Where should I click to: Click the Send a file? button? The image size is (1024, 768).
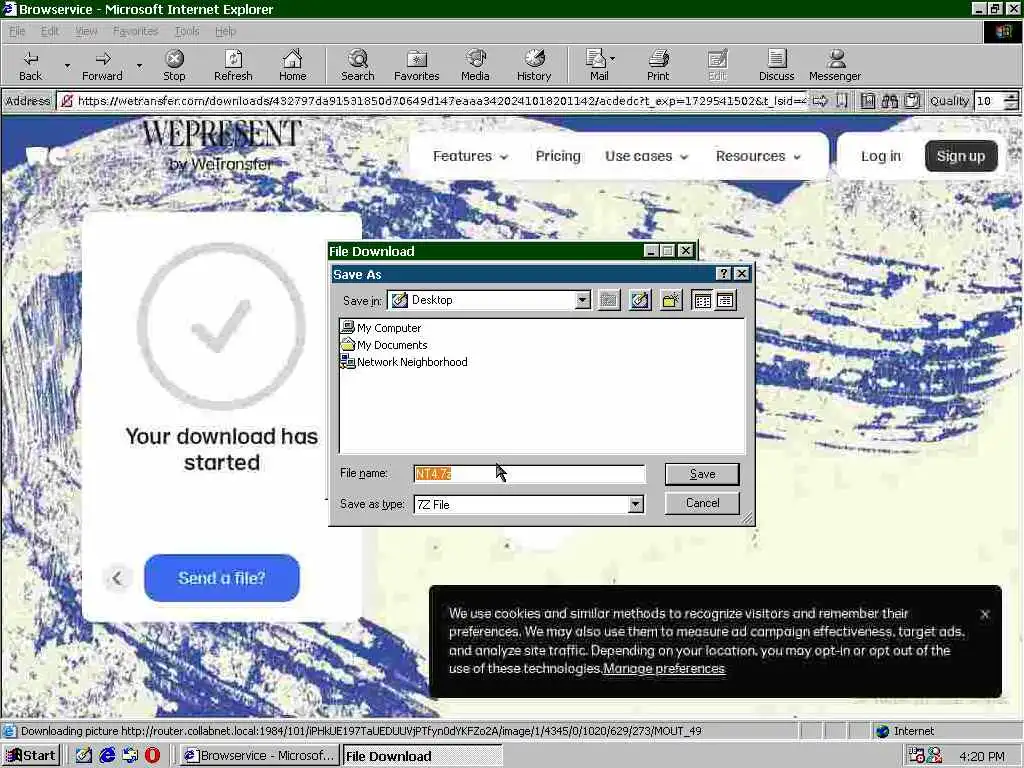click(221, 578)
